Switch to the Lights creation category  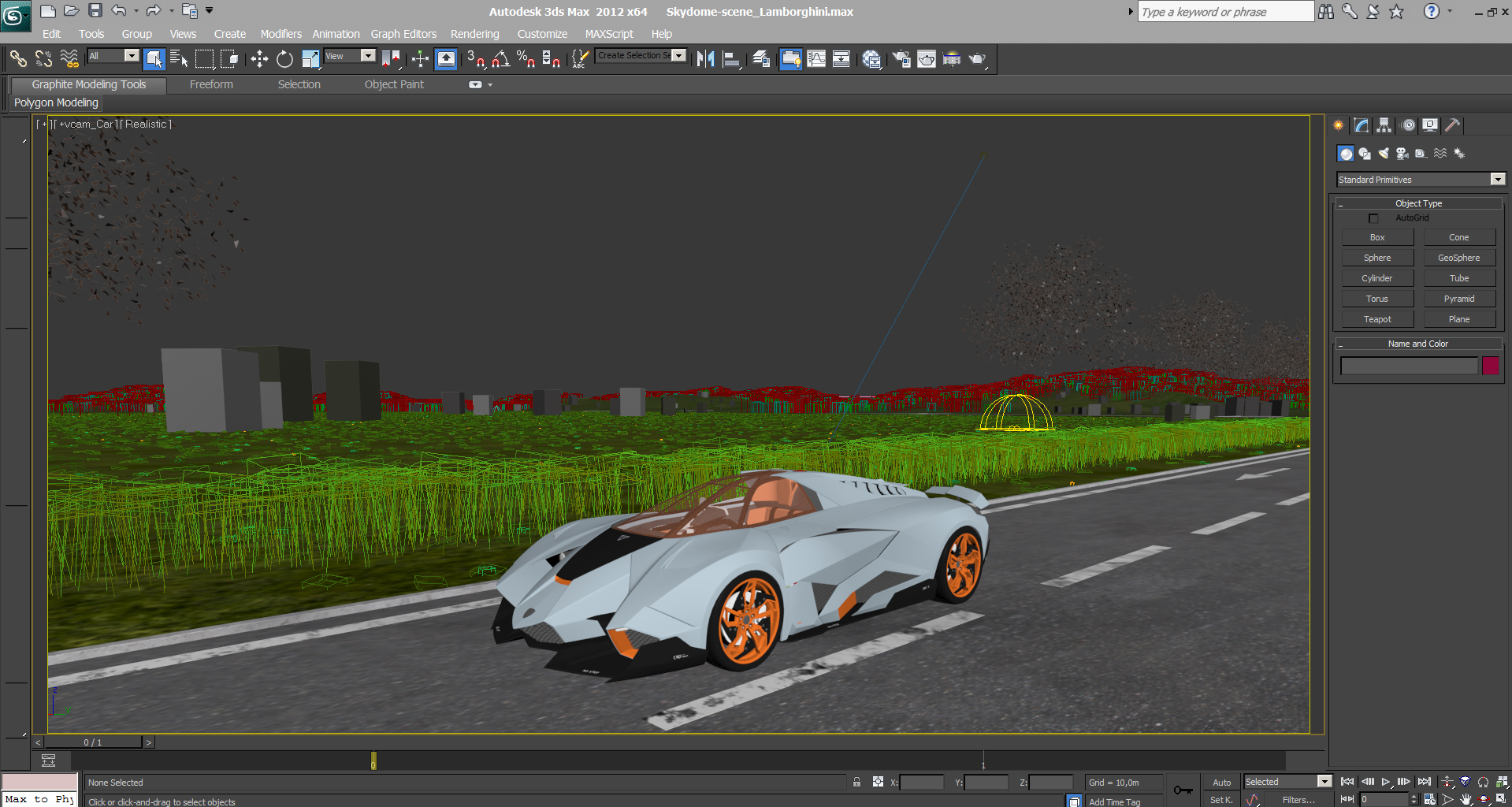pyautogui.click(x=1384, y=153)
